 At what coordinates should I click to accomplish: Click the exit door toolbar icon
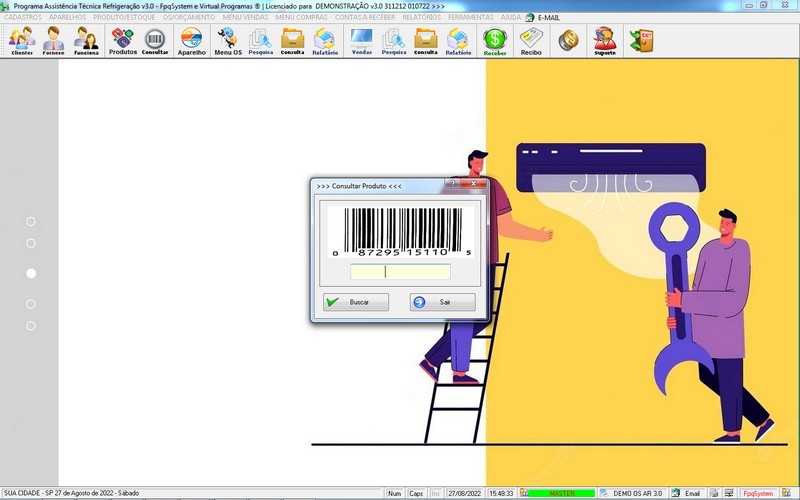tap(641, 41)
